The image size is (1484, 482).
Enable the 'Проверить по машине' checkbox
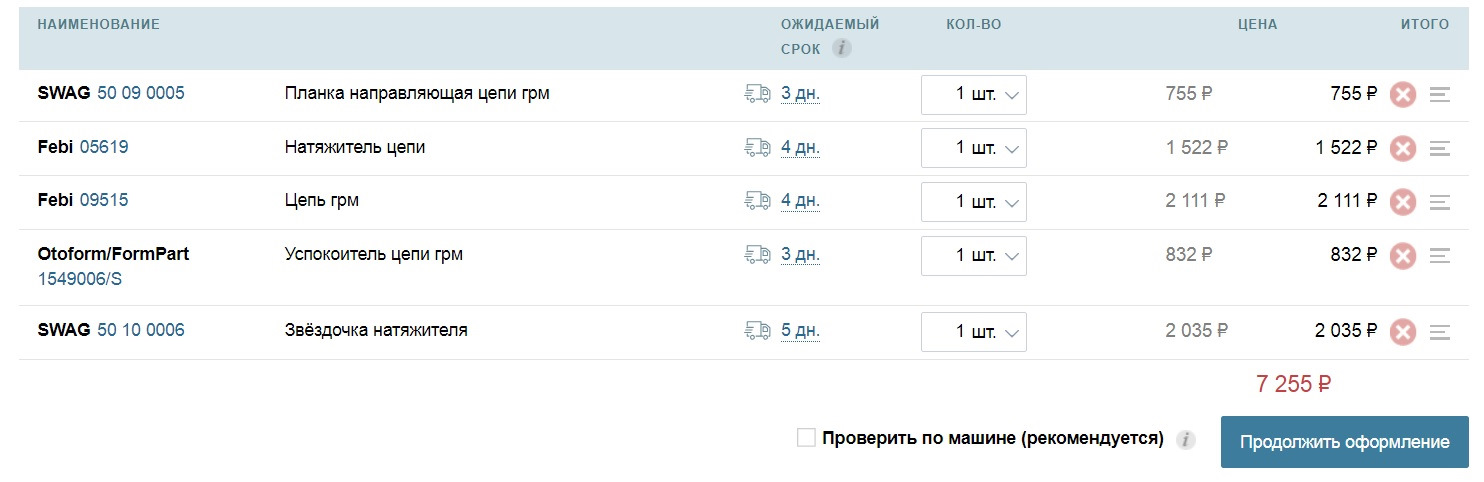pyautogui.click(x=806, y=438)
